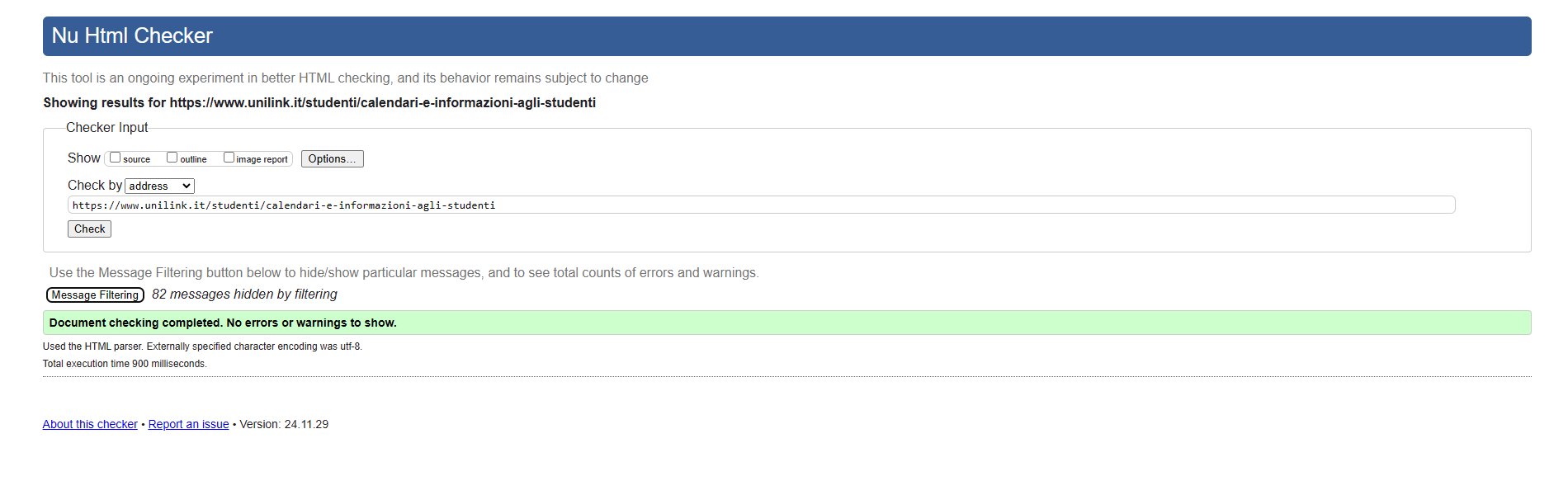This screenshot has width=1568, height=495.
Task: Click the Showing results for heading
Action: coord(319,103)
